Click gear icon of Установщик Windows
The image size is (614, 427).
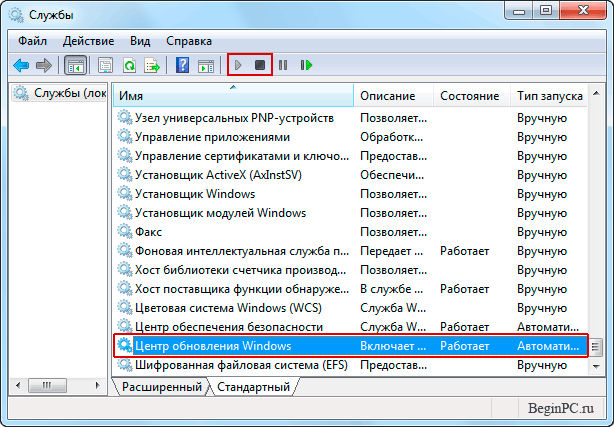click(x=125, y=193)
